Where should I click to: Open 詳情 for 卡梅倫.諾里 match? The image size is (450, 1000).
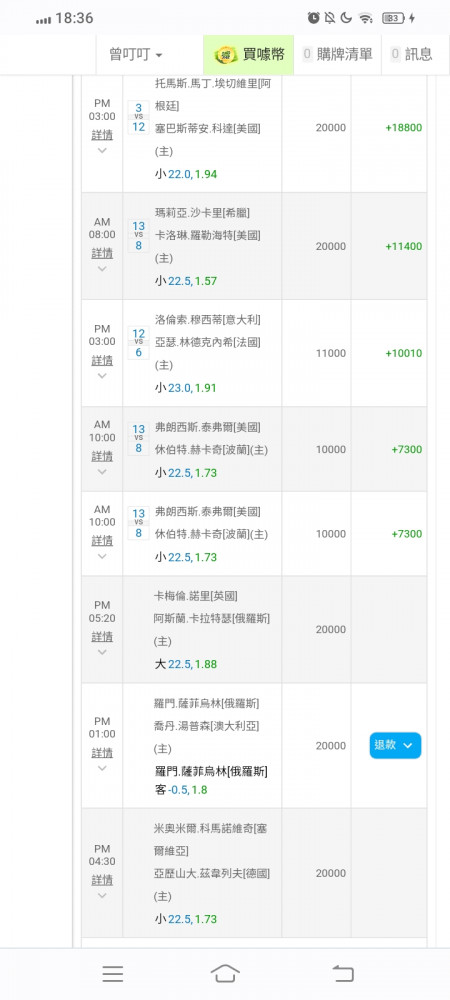102,636
